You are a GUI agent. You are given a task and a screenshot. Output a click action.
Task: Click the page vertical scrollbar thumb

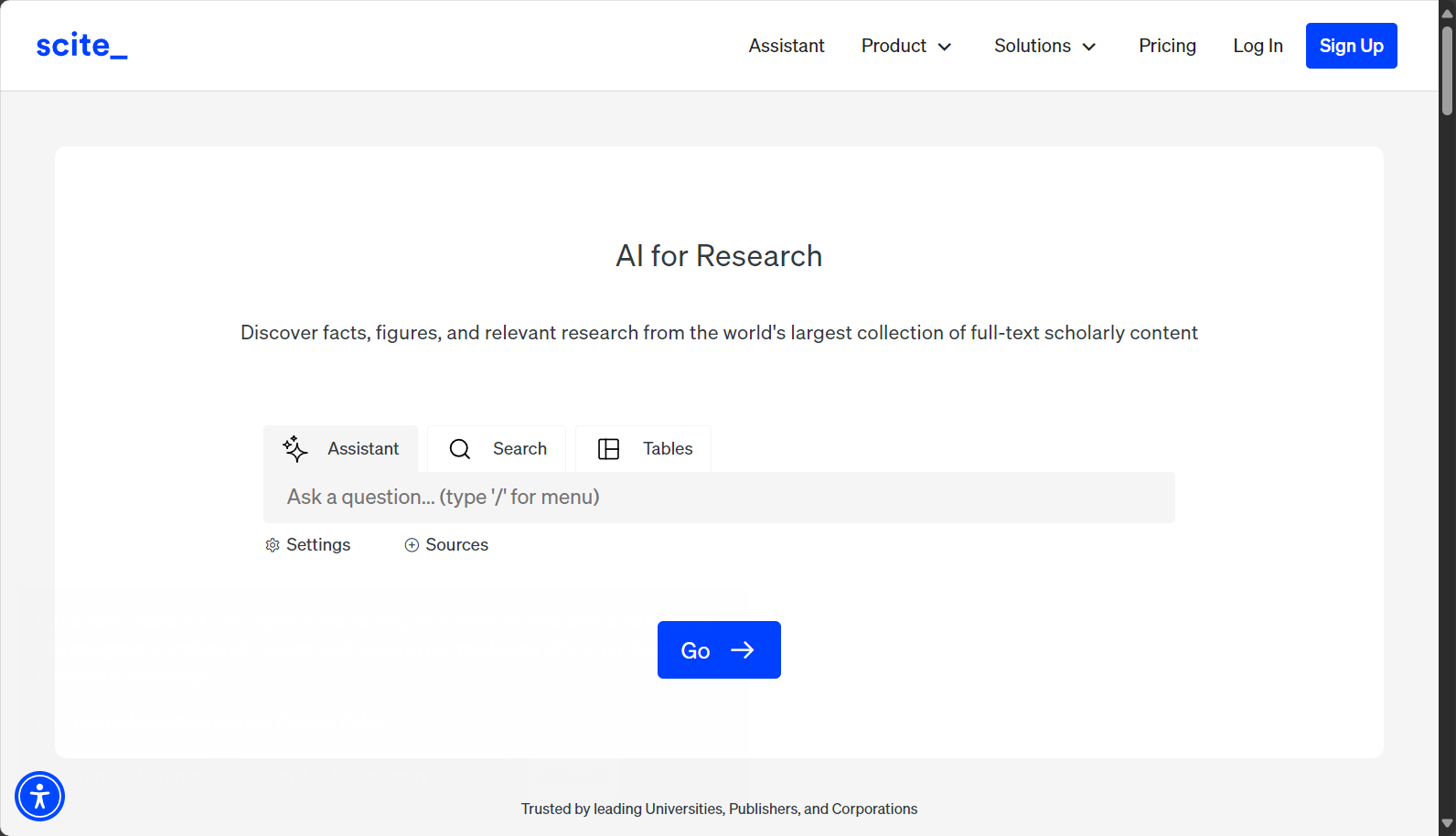tap(1447, 70)
